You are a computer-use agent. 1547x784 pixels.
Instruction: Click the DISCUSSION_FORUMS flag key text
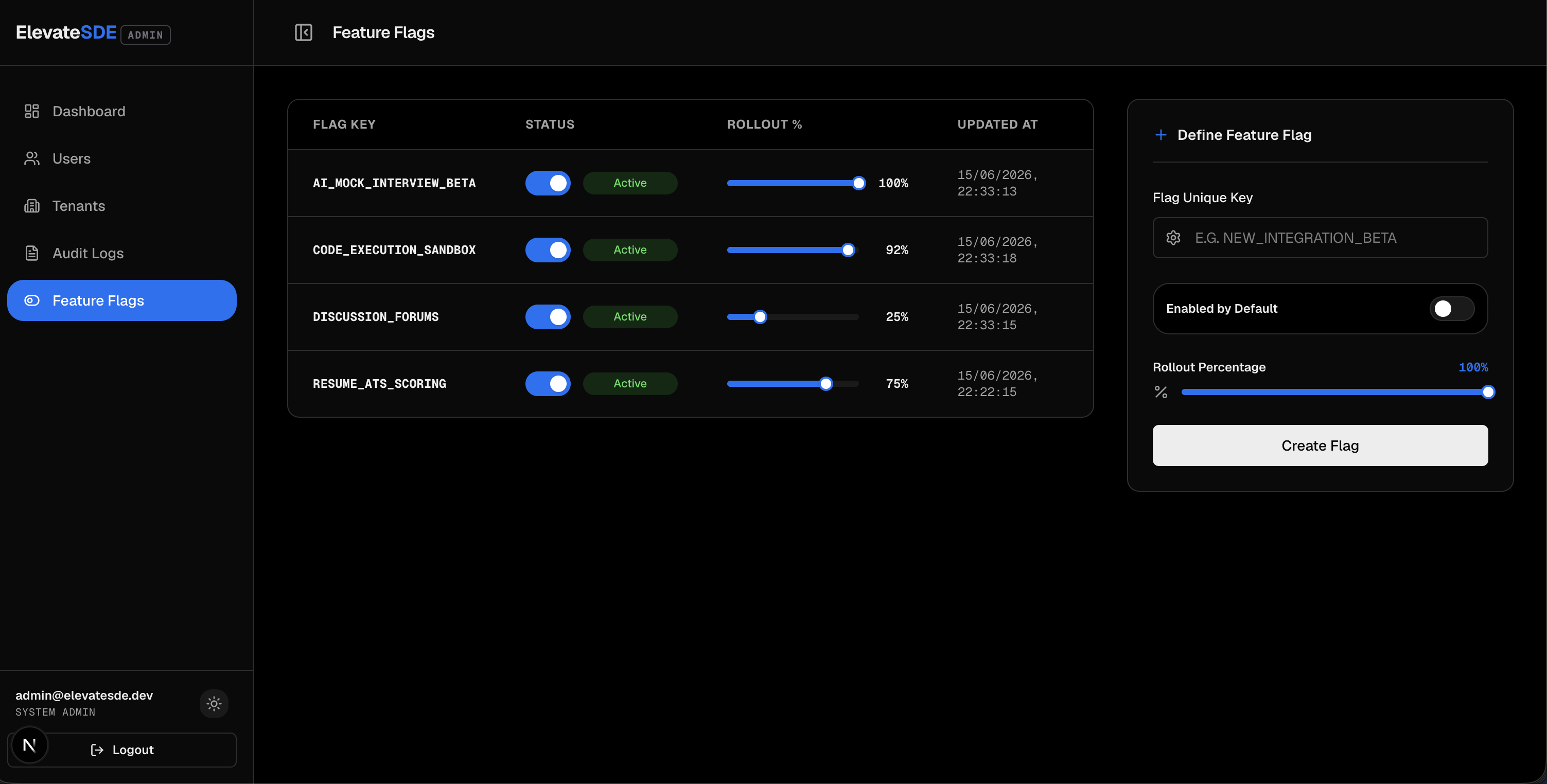[x=375, y=317]
